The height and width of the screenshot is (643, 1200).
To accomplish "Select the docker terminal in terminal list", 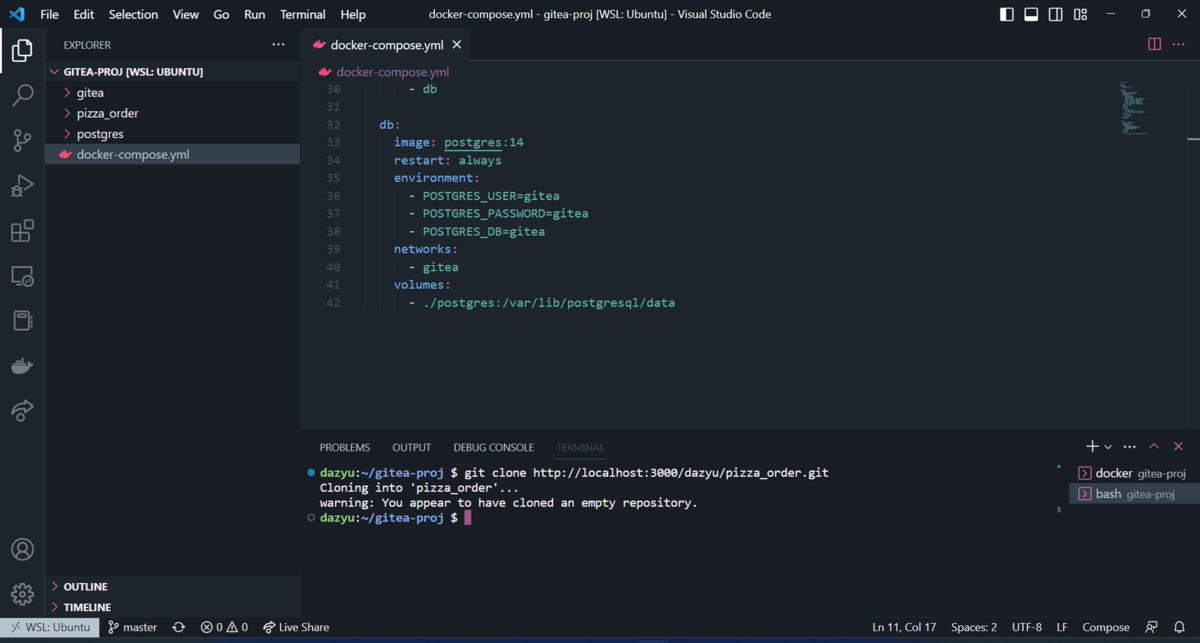I will pyautogui.click(x=1133, y=473).
